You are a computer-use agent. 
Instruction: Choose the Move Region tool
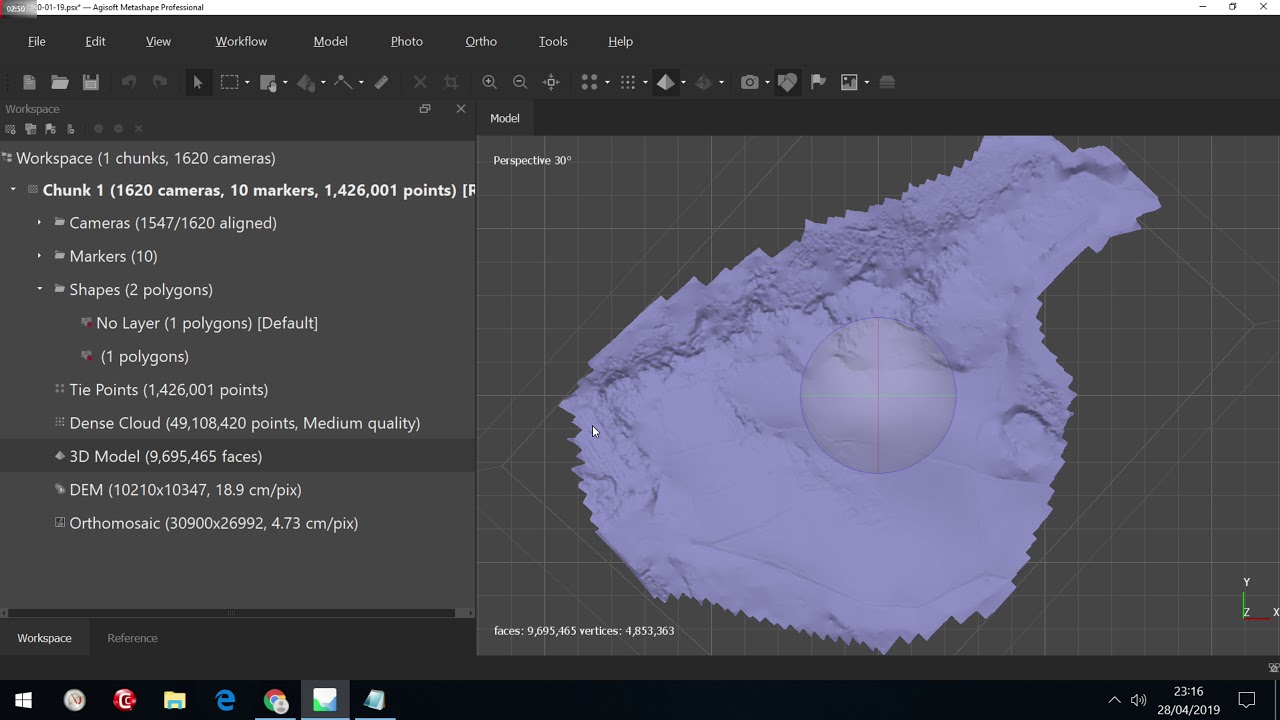tap(267, 82)
